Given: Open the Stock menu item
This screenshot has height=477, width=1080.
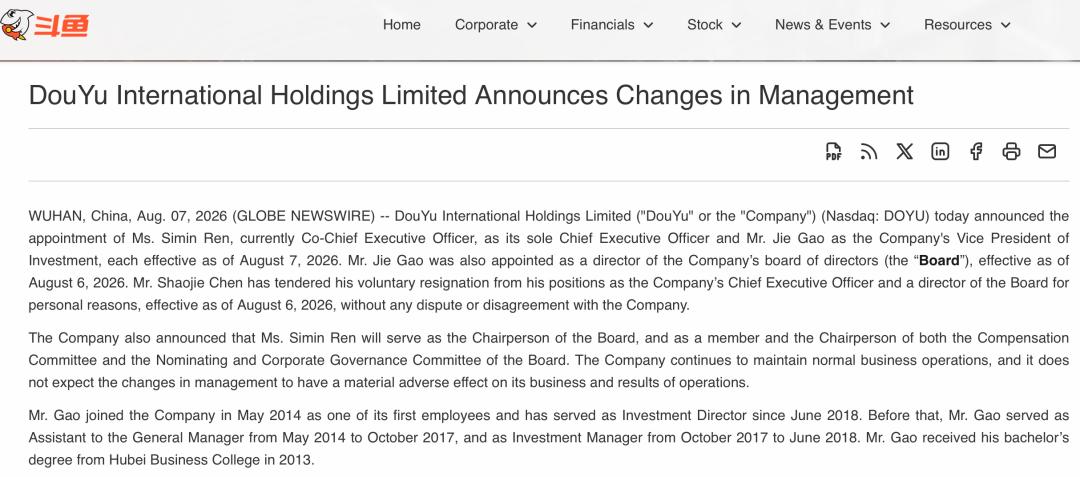Looking at the screenshot, I should coord(705,25).
